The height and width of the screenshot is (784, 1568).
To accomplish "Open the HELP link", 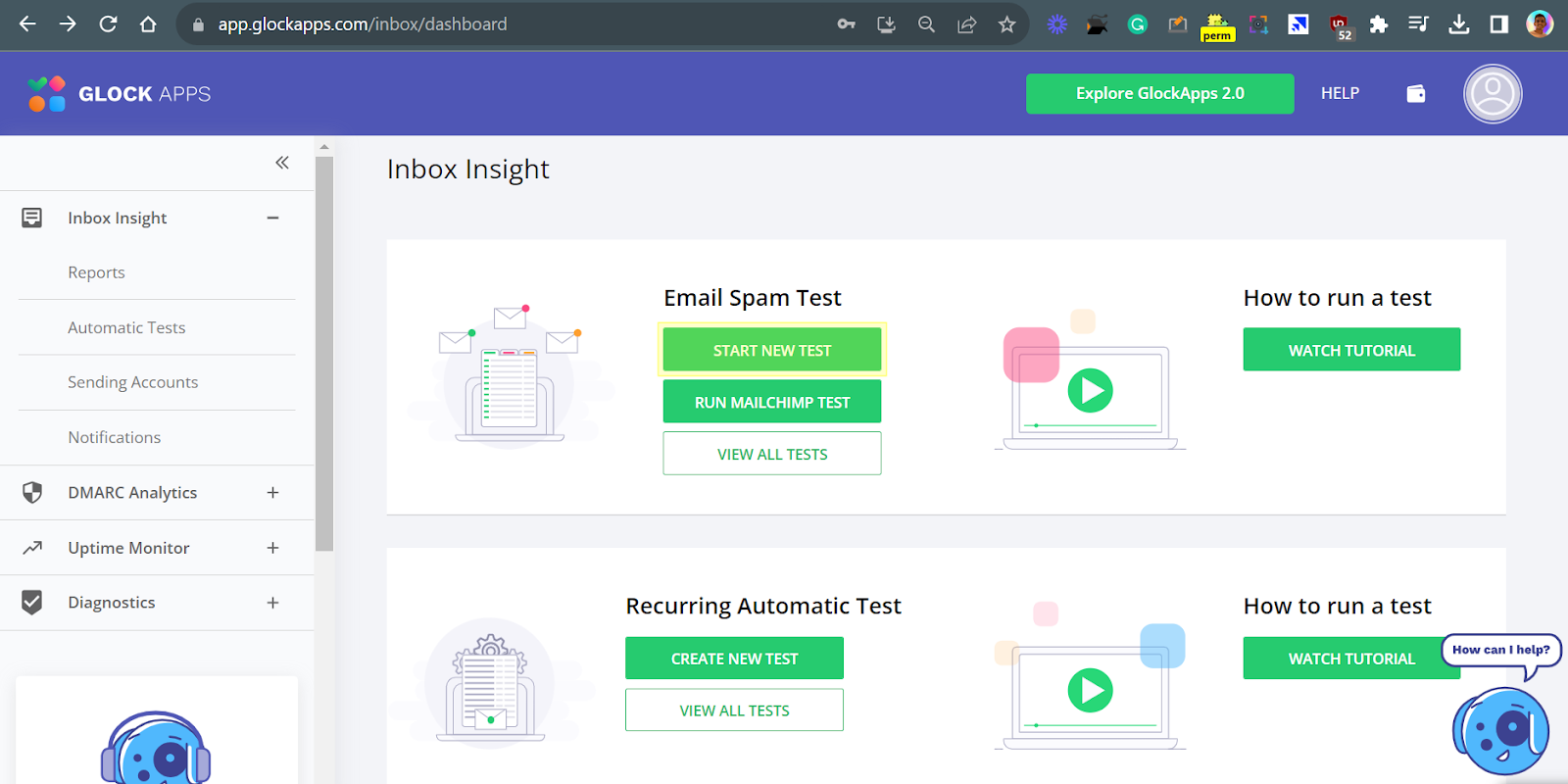I will point(1340,93).
